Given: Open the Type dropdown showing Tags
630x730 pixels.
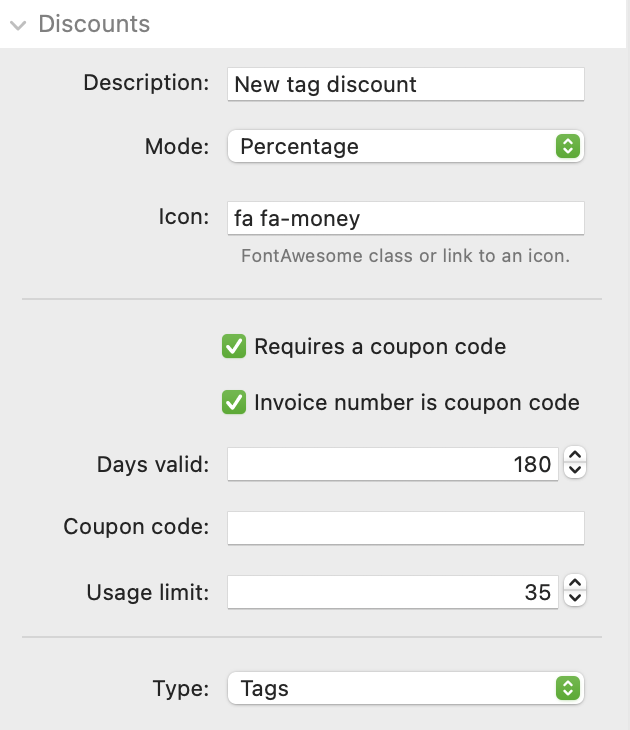Looking at the screenshot, I should (392, 688).
